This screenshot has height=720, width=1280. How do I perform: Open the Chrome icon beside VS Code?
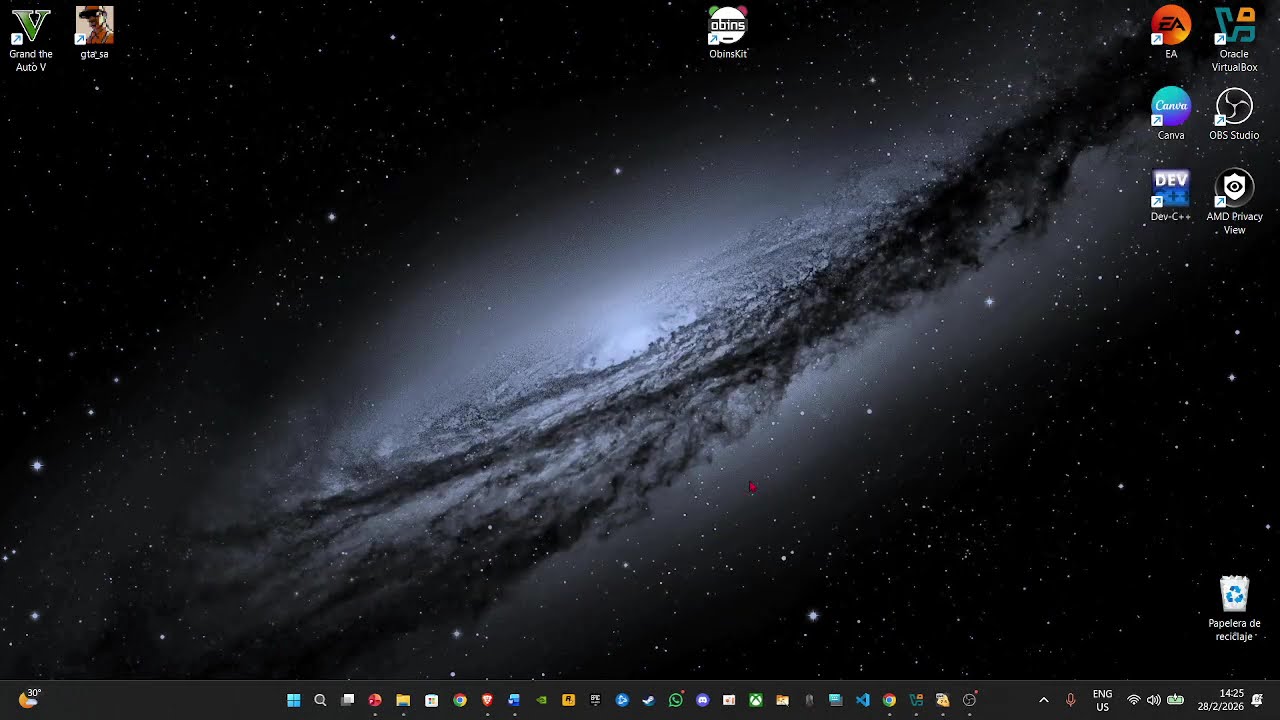point(889,700)
